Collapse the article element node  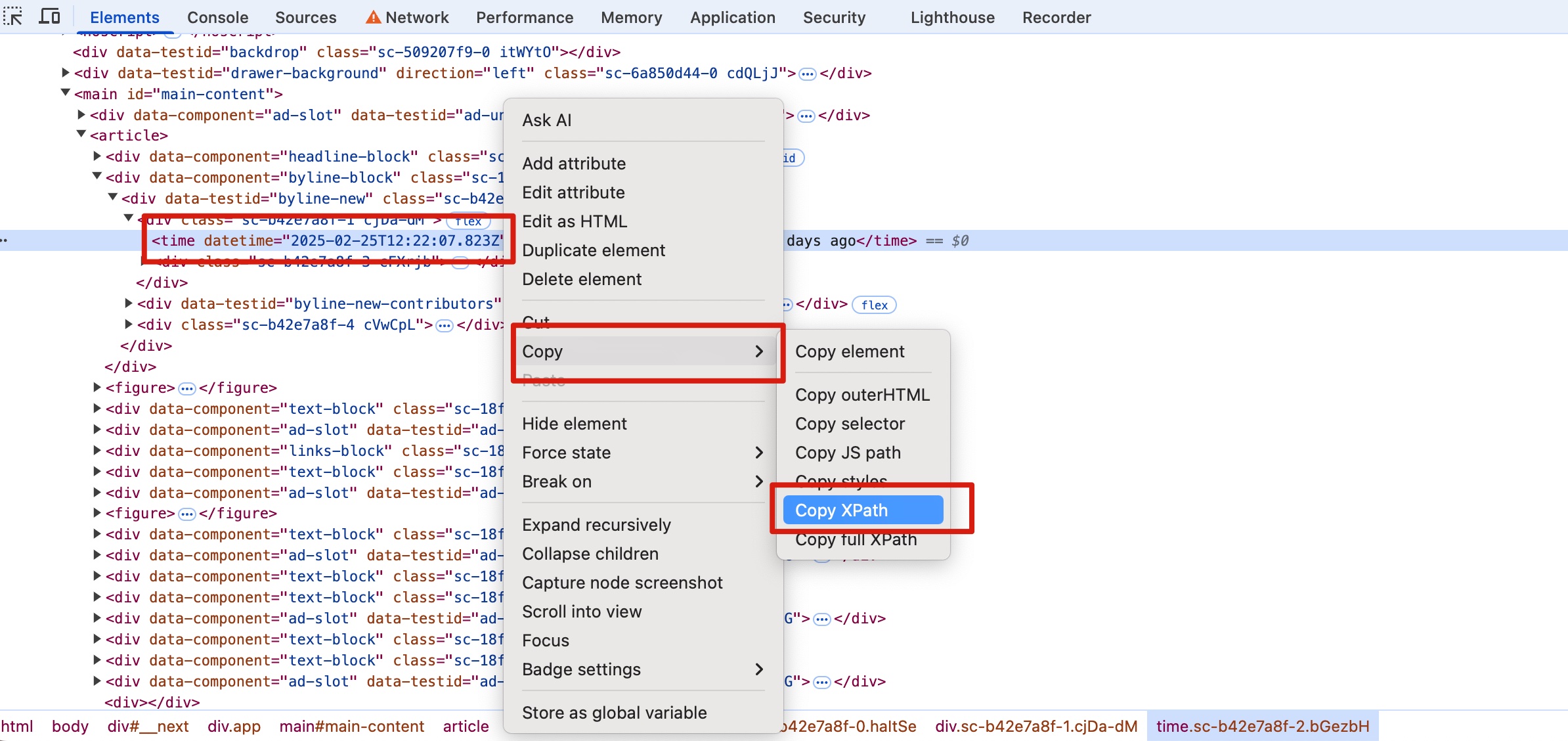[x=81, y=135]
